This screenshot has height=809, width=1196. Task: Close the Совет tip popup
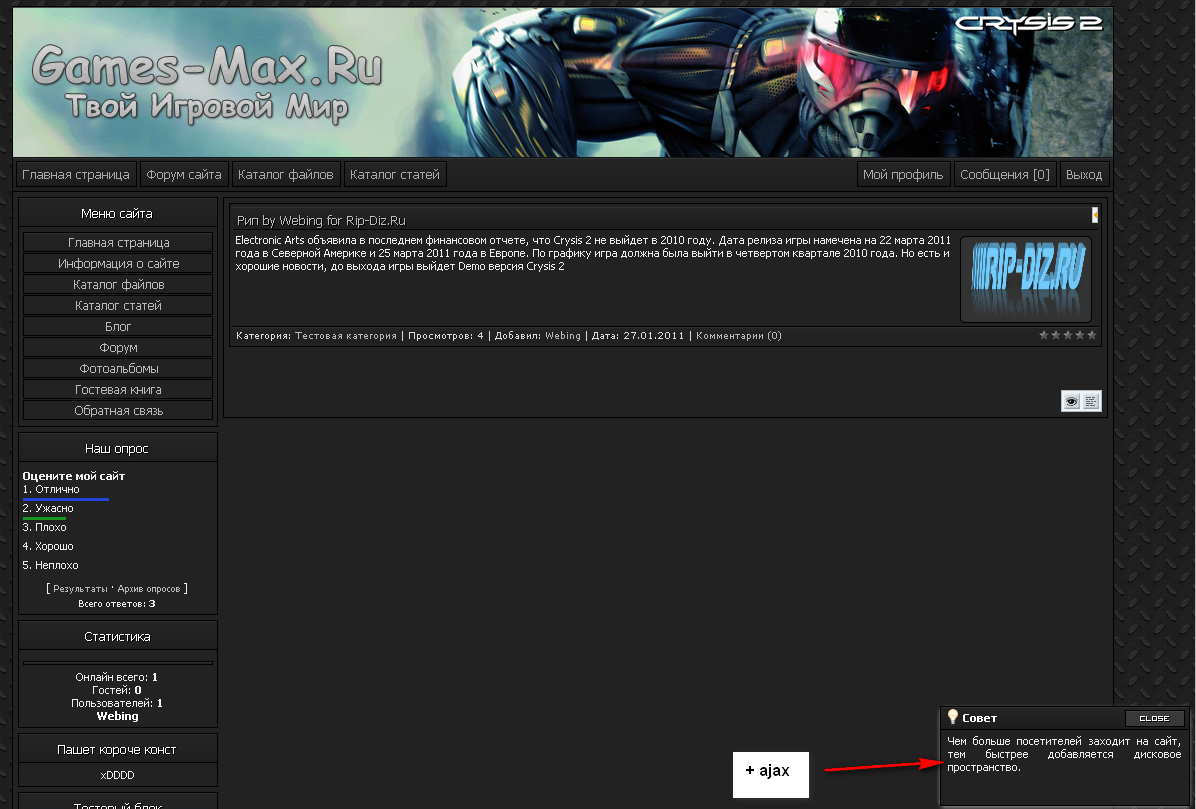1154,718
